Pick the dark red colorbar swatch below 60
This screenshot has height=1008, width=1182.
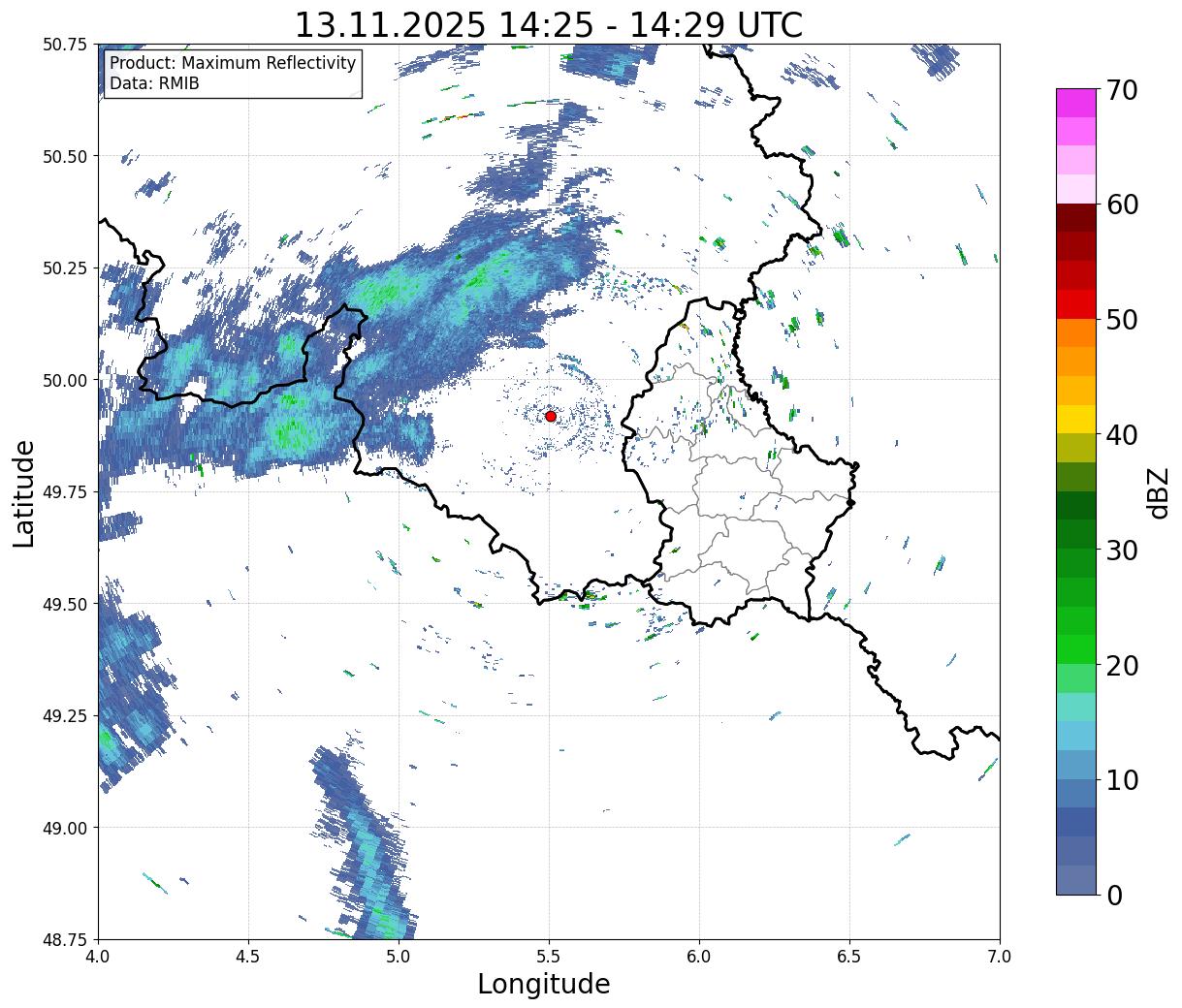pos(1076,218)
